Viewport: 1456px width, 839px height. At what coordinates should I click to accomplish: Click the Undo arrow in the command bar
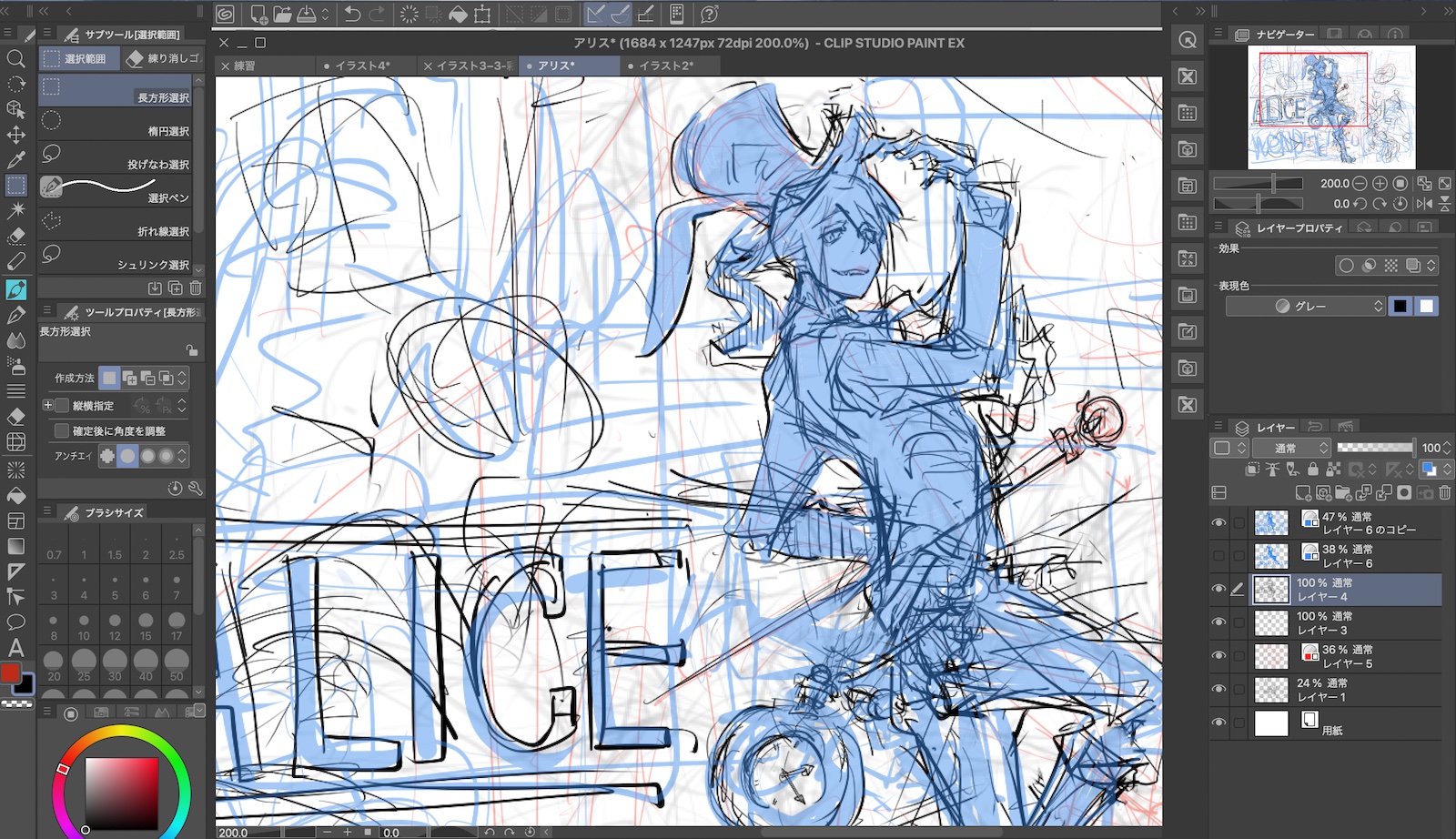(352, 14)
